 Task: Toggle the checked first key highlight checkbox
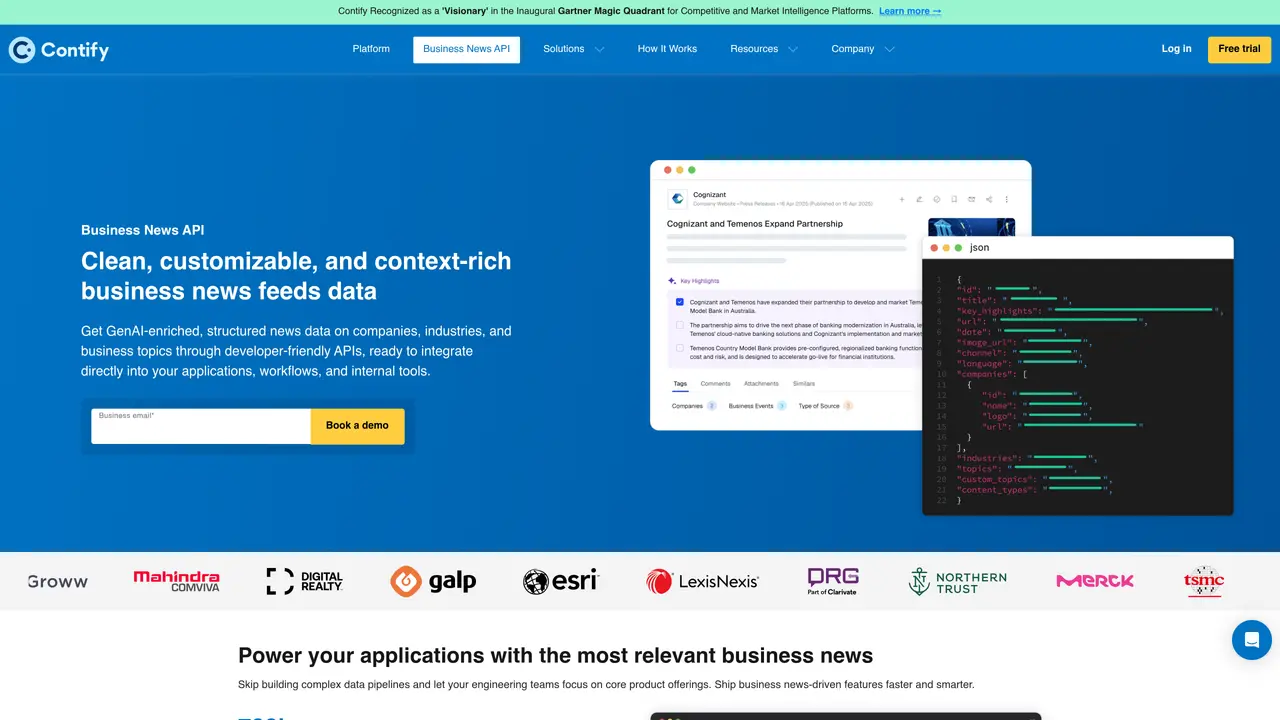click(x=680, y=302)
